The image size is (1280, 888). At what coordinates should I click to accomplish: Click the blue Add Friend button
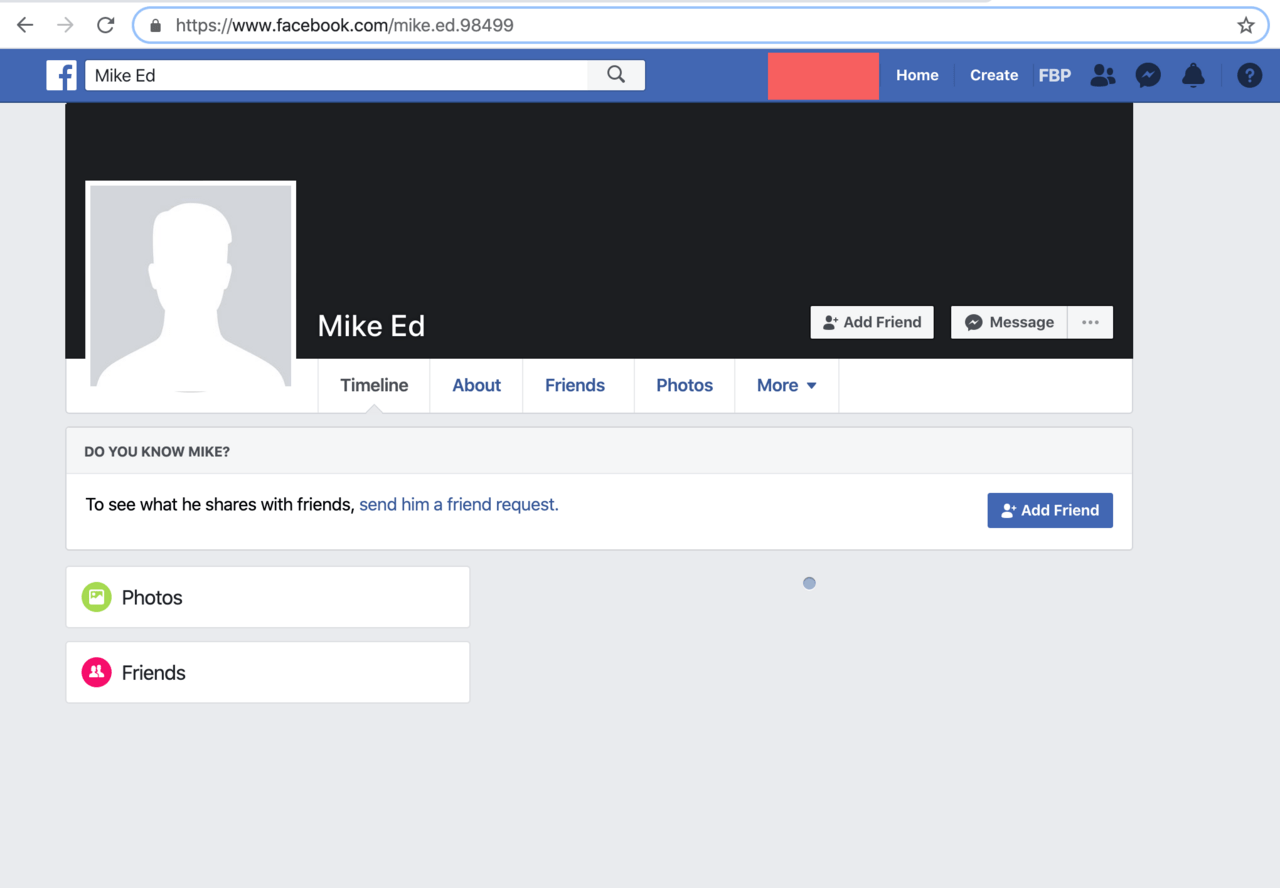click(1050, 510)
